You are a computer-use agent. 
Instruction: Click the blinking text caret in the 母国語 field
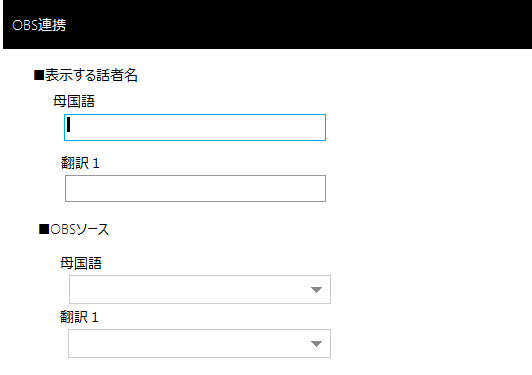pos(69,125)
